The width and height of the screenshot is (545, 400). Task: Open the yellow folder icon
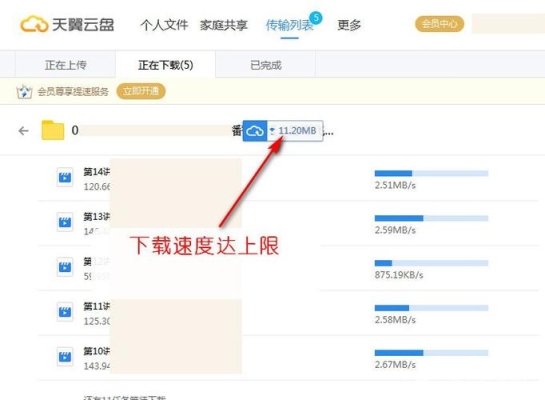(x=53, y=130)
